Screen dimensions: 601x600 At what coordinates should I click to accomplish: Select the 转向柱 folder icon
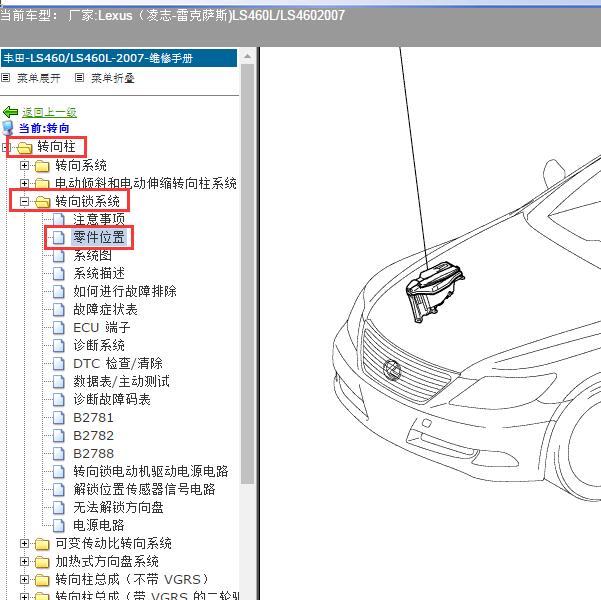coord(25,147)
